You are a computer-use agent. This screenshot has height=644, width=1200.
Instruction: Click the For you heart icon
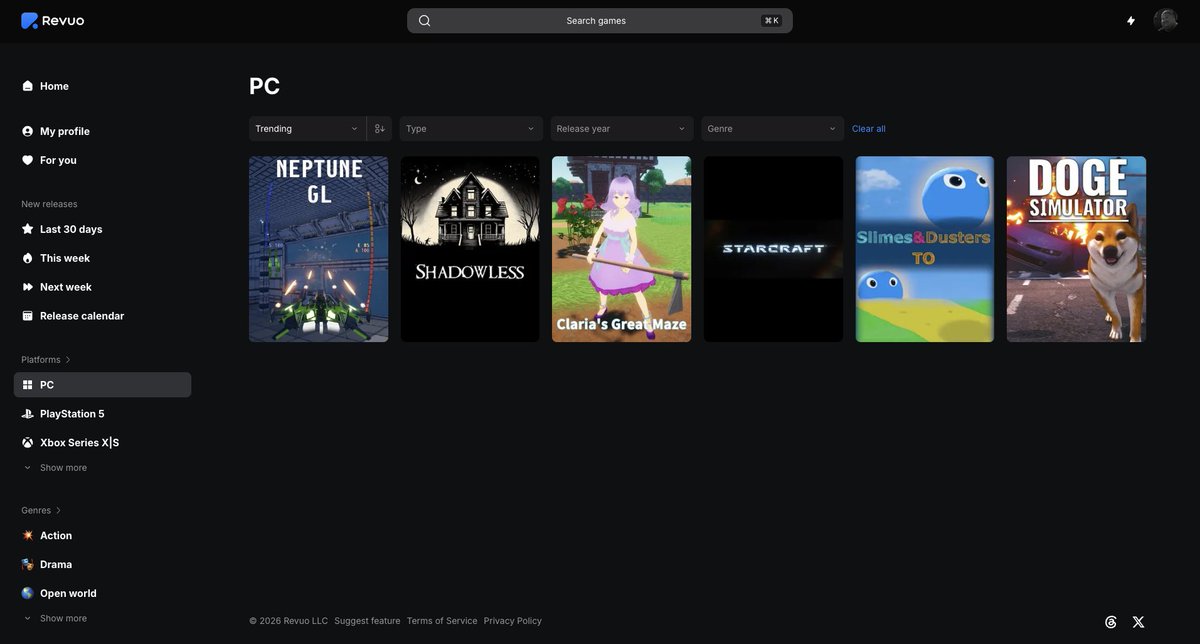[27, 160]
